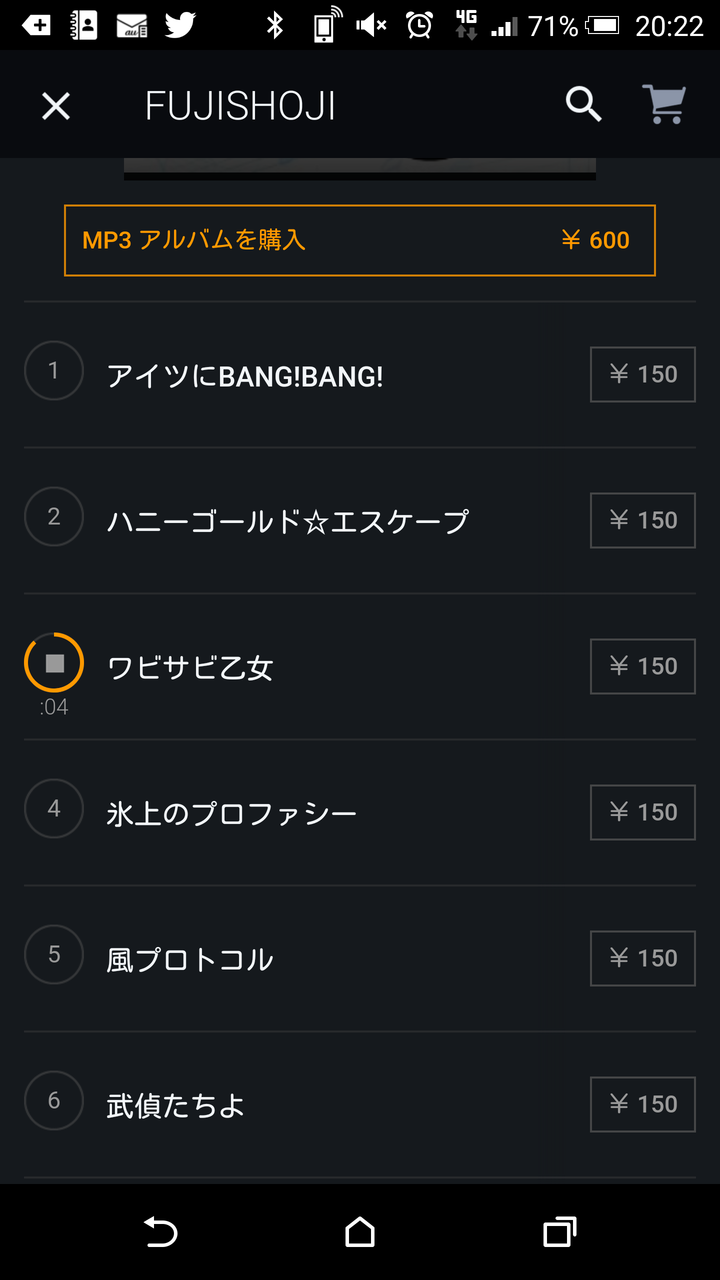The width and height of the screenshot is (720, 1280).
Task: Open the search icon in header
Action: pos(583,104)
